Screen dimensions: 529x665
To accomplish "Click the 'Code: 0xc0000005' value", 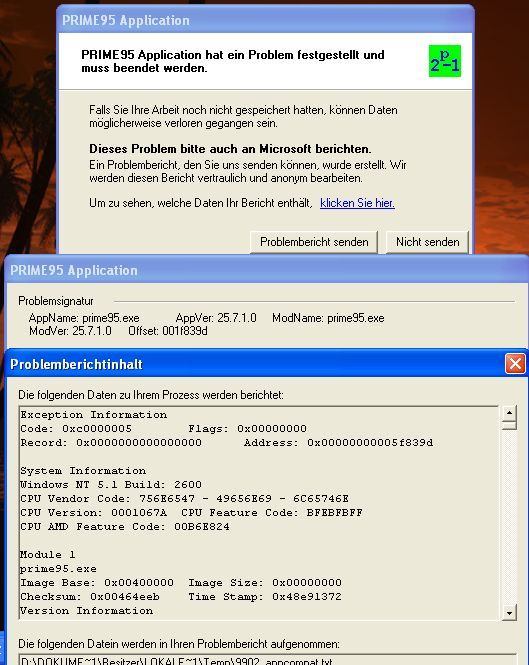I will pyautogui.click(x=76, y=429).
